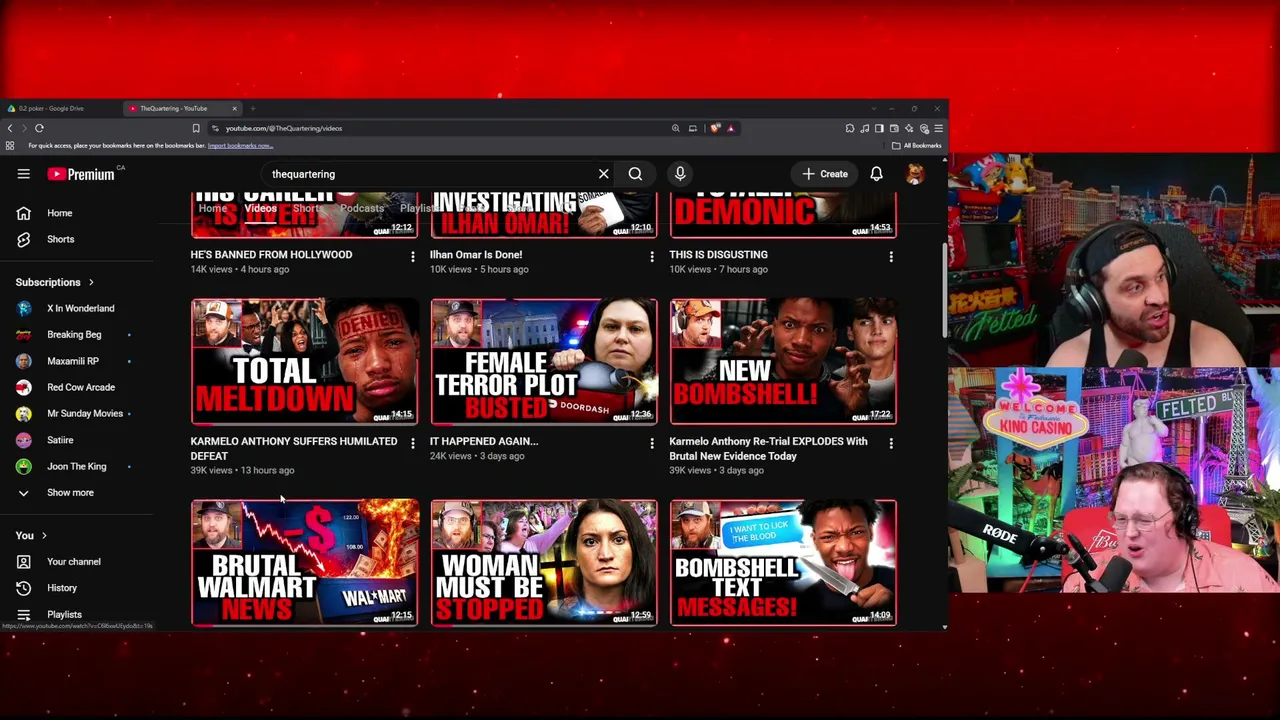The width and height of the screenshot is (1280, 720).
Task: Open options for IT HAPPENED AGAIN video
Action: 652,443
